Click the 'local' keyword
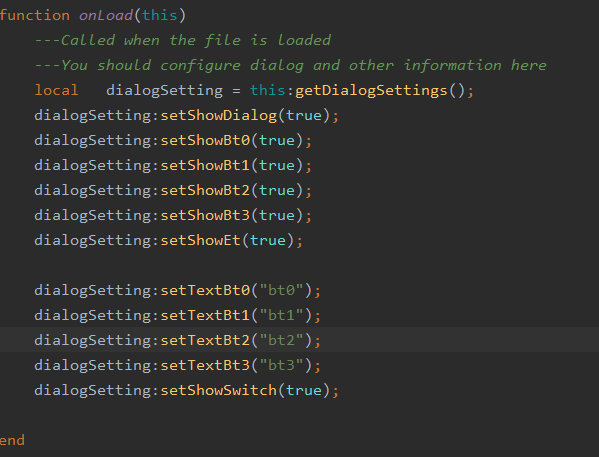The width and height of the screenshot is (599, 457). click(56, 90)
